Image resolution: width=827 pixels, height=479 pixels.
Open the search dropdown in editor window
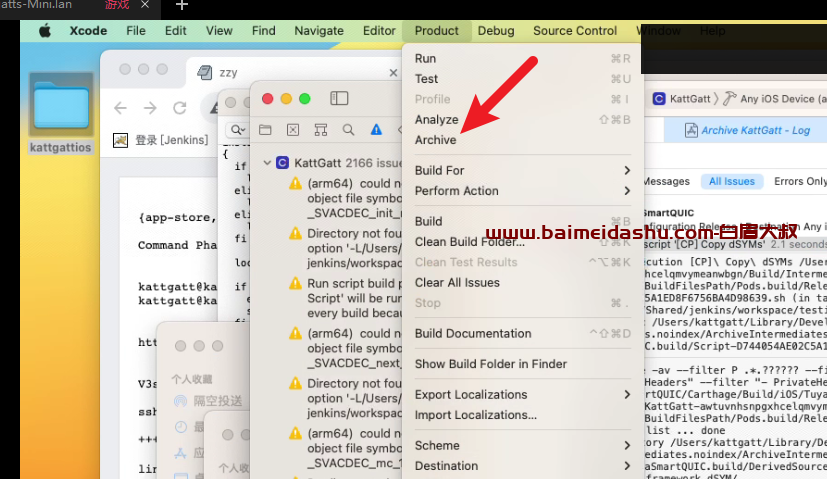tap(238, 130)
